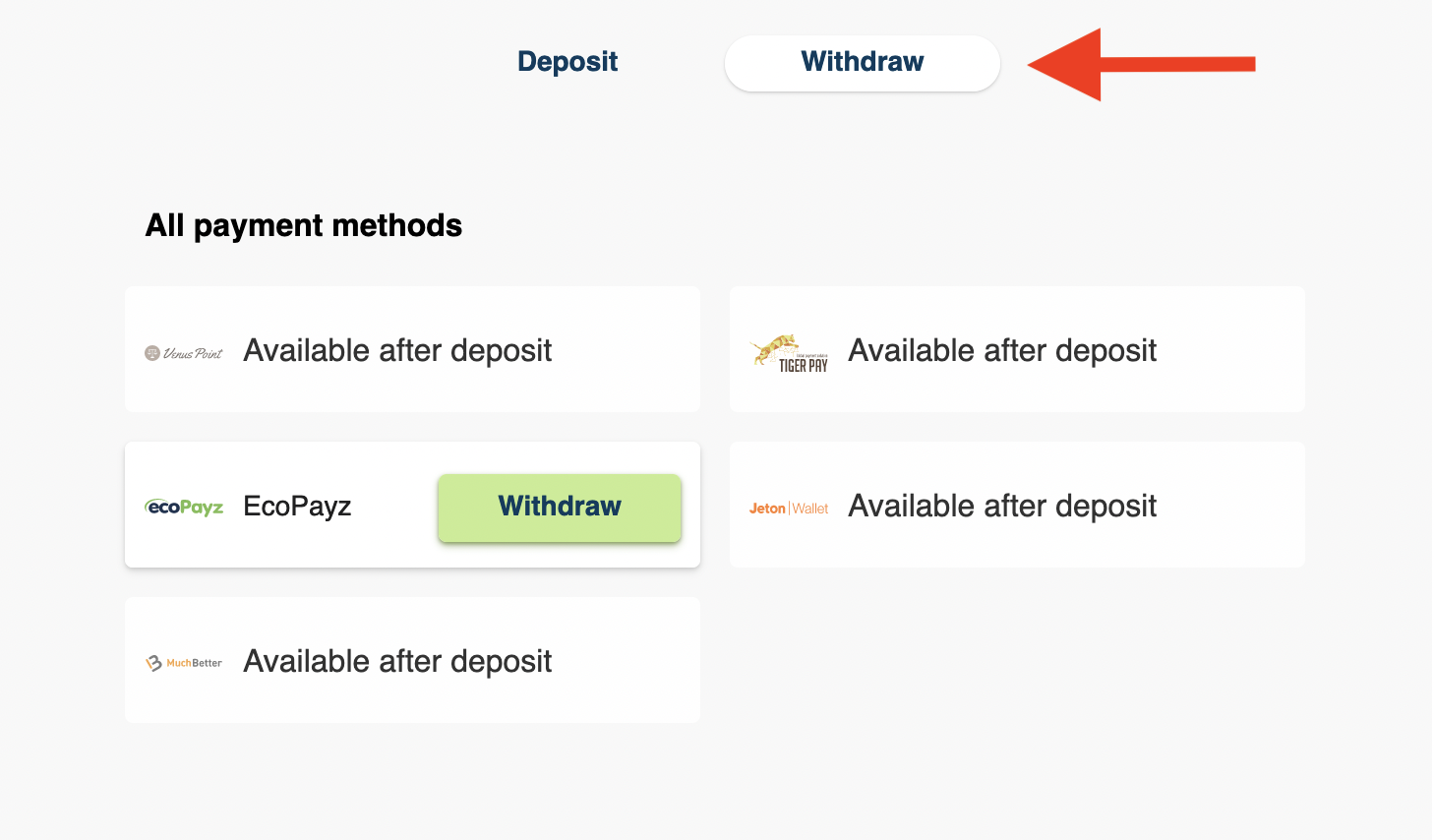Click the red arrow pointing at Withdraw
The height and width of the screenshot is (840, 1434).
[x=1141, y=65]
